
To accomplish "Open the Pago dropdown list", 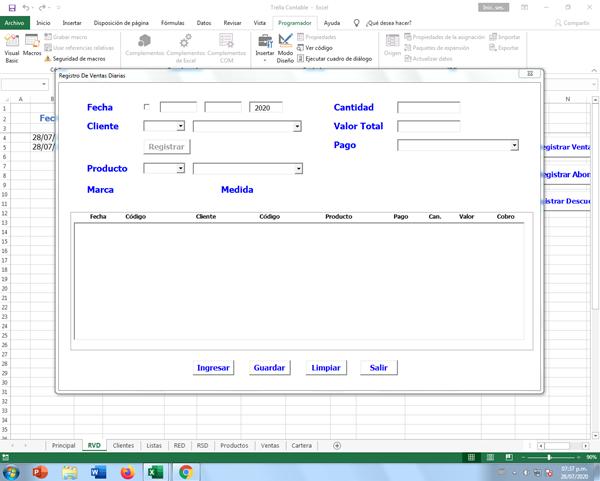I will pyautogui.click(x=514, y=146).
